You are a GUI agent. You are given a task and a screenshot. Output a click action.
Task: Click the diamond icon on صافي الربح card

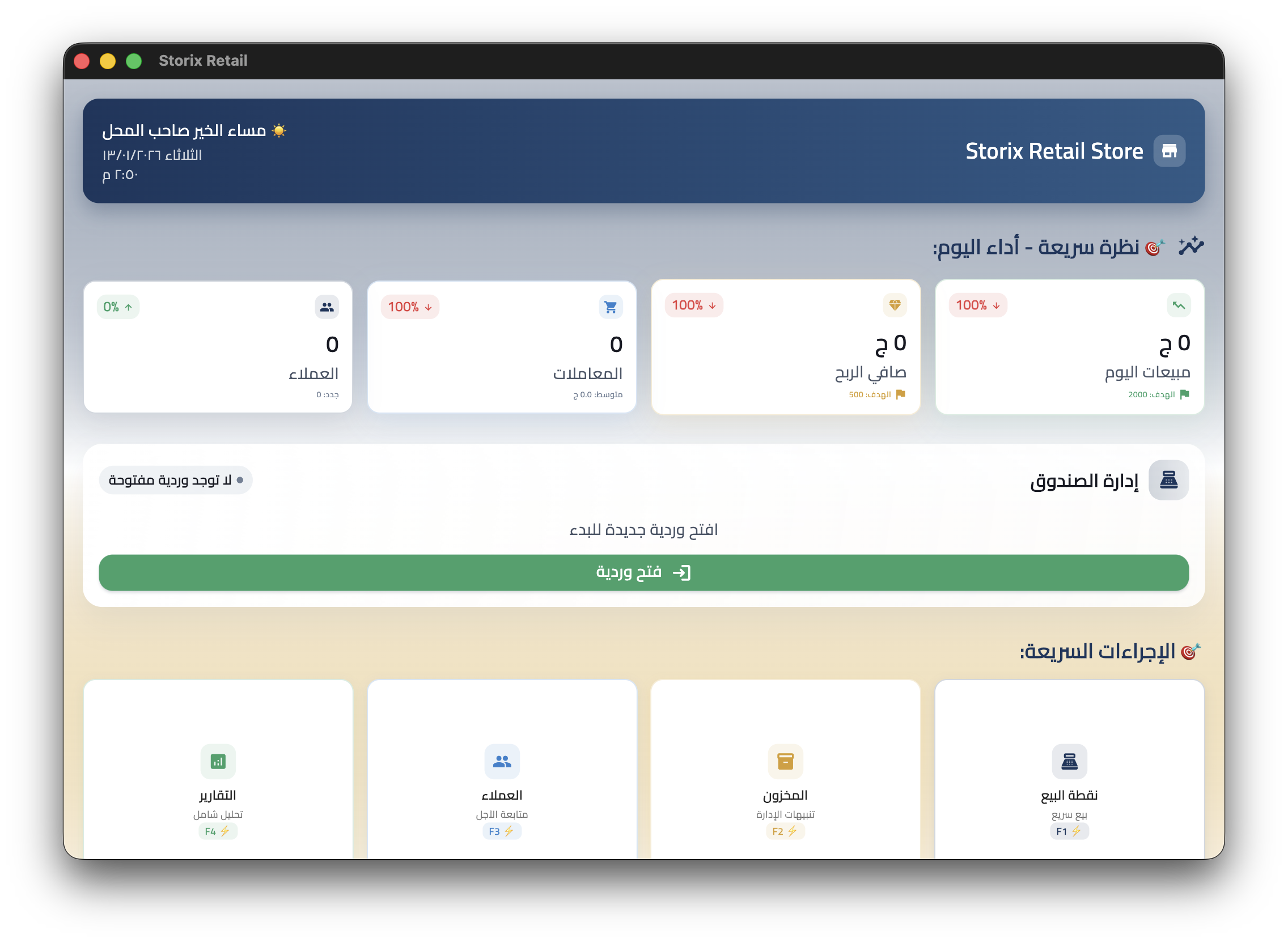click(894, 305)
